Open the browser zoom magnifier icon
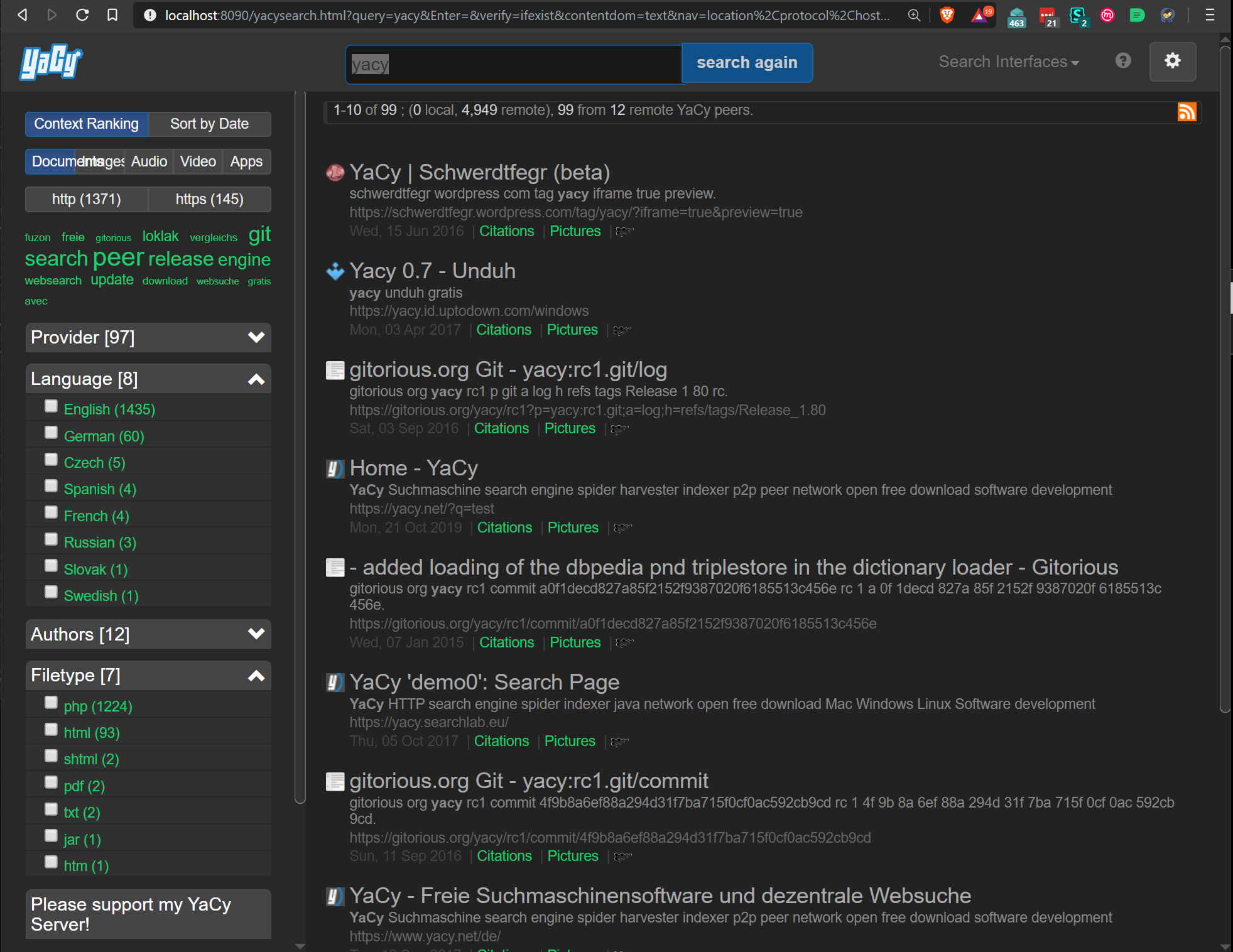The image size is (1233, 952). [x=914, y=15]
